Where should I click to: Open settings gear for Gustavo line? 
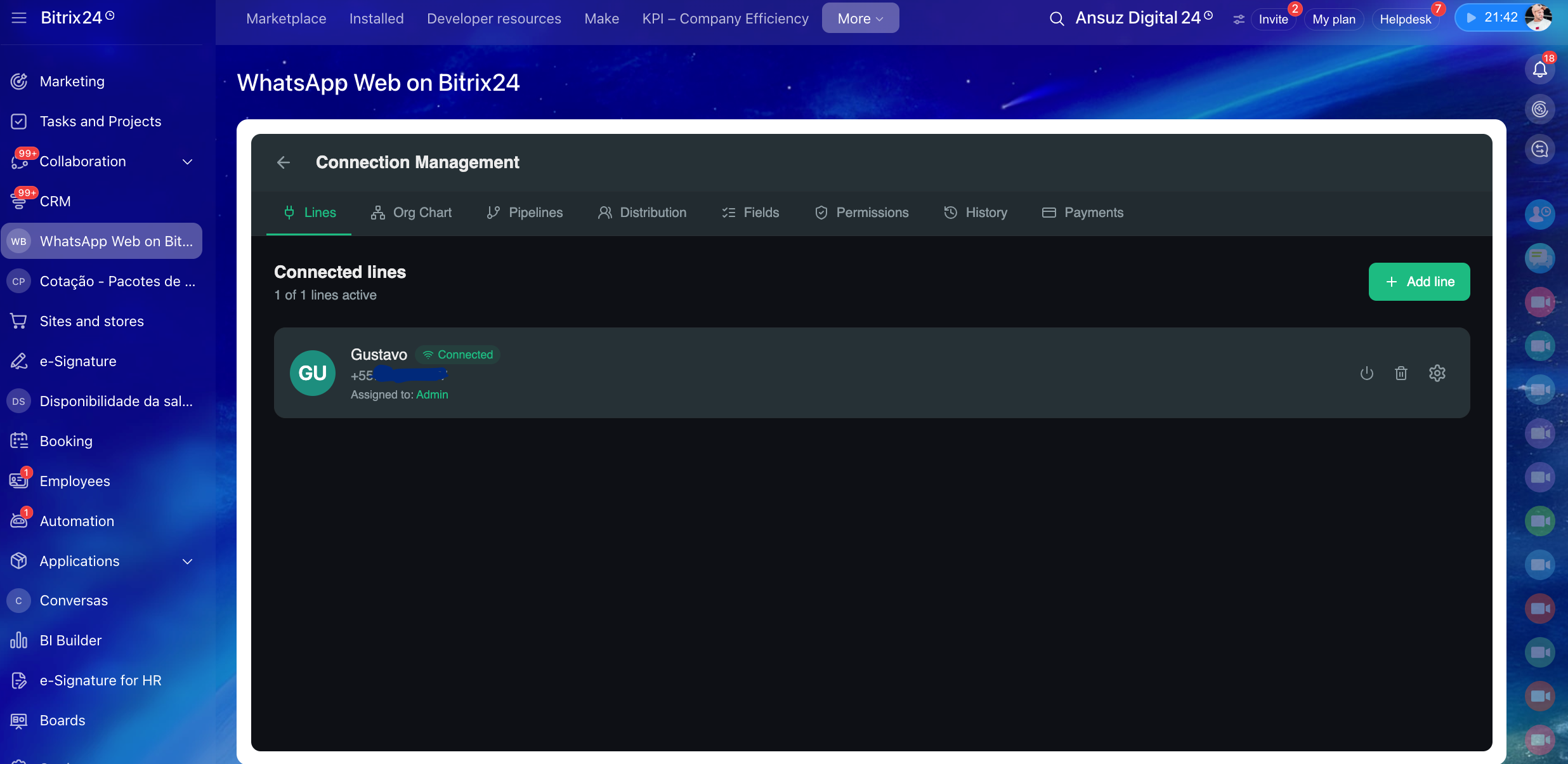pyautogui.click(x=1437, y=373)
